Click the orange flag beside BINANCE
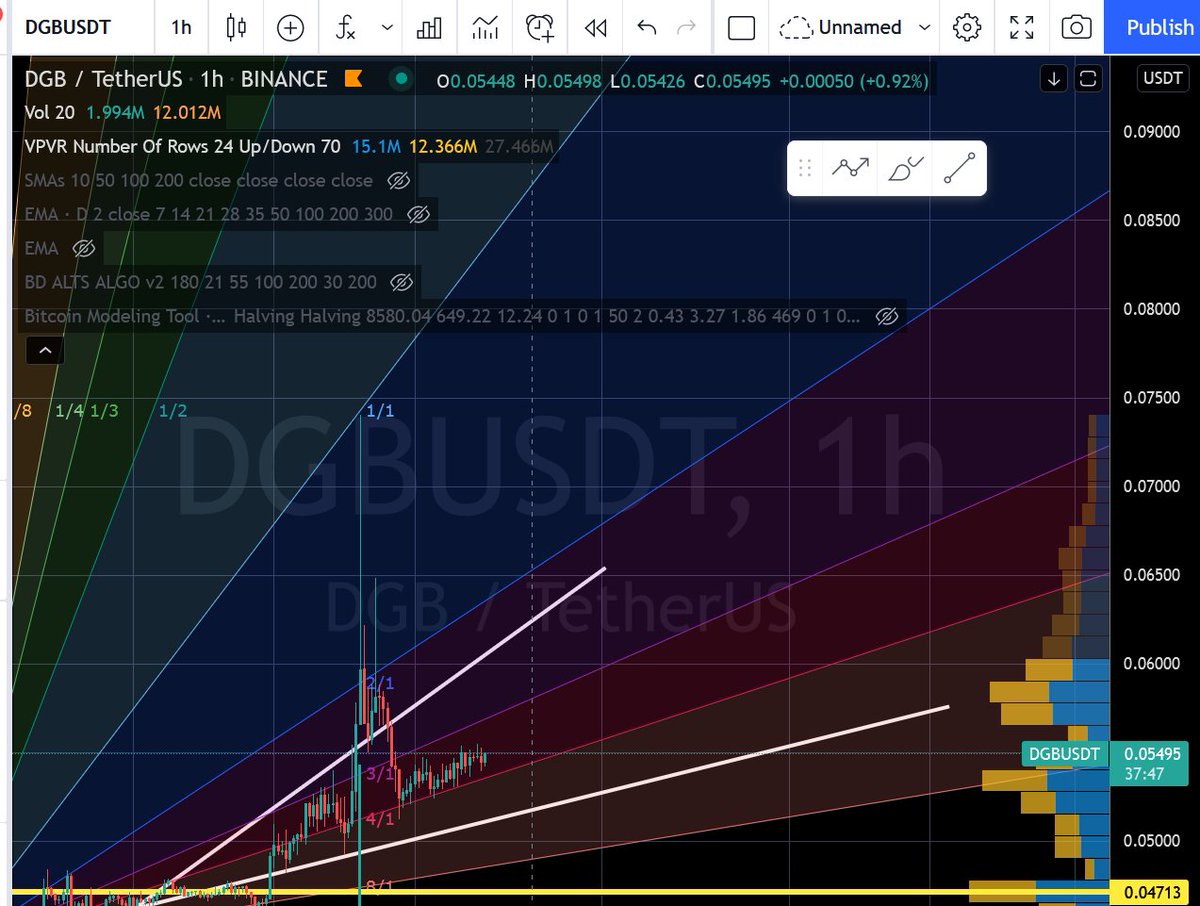This screenshot has height=906, width=1200. pyautogui.click(x=352, y=78)
